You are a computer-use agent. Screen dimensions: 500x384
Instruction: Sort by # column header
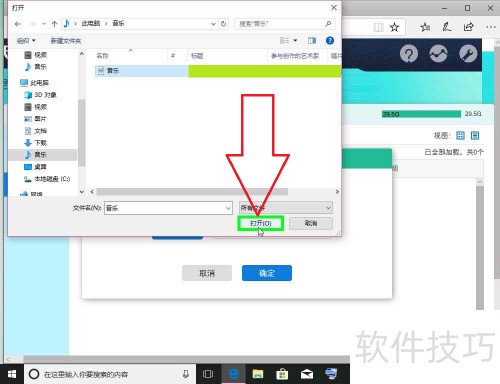(173, 56)
